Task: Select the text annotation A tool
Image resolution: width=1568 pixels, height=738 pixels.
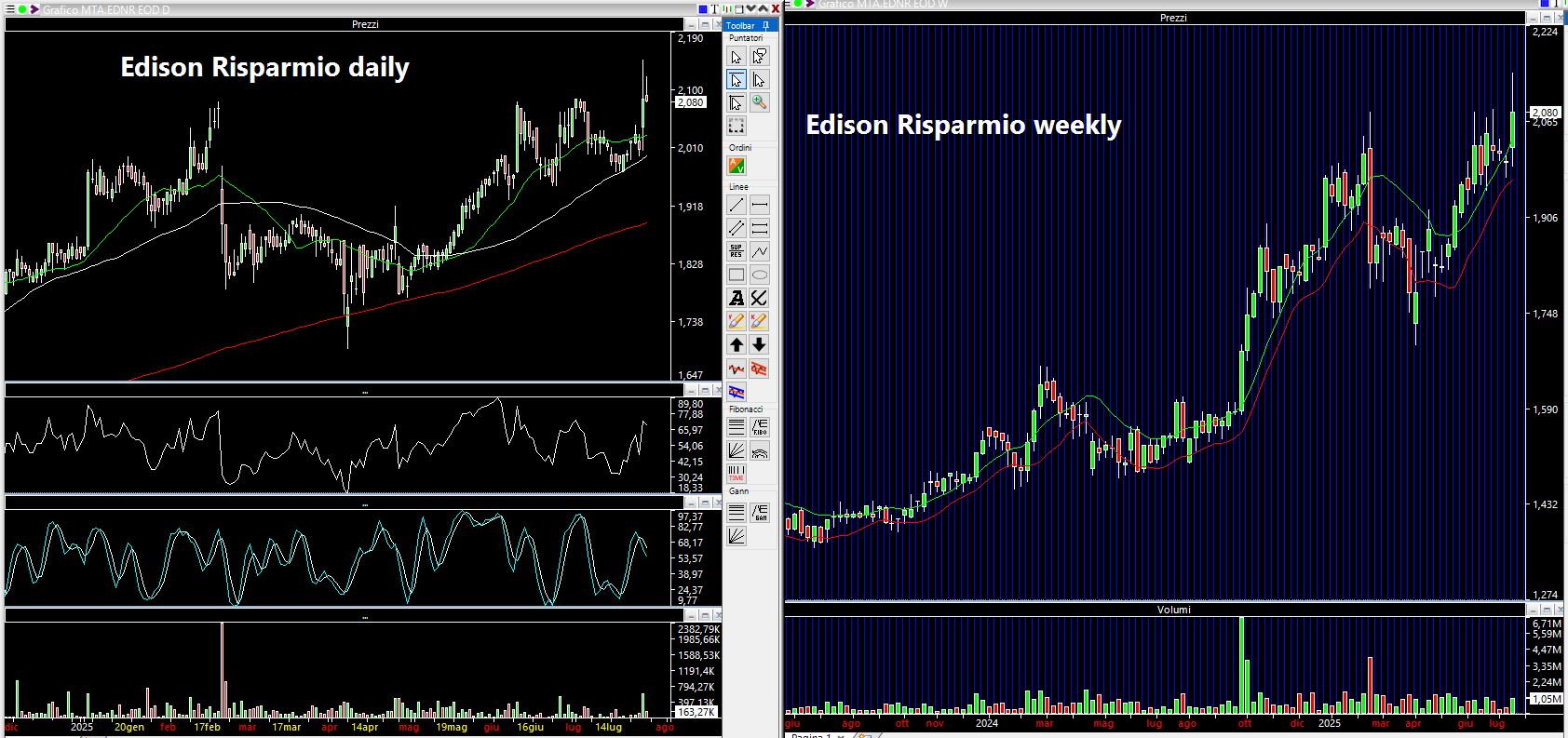Action: [737, 298]
